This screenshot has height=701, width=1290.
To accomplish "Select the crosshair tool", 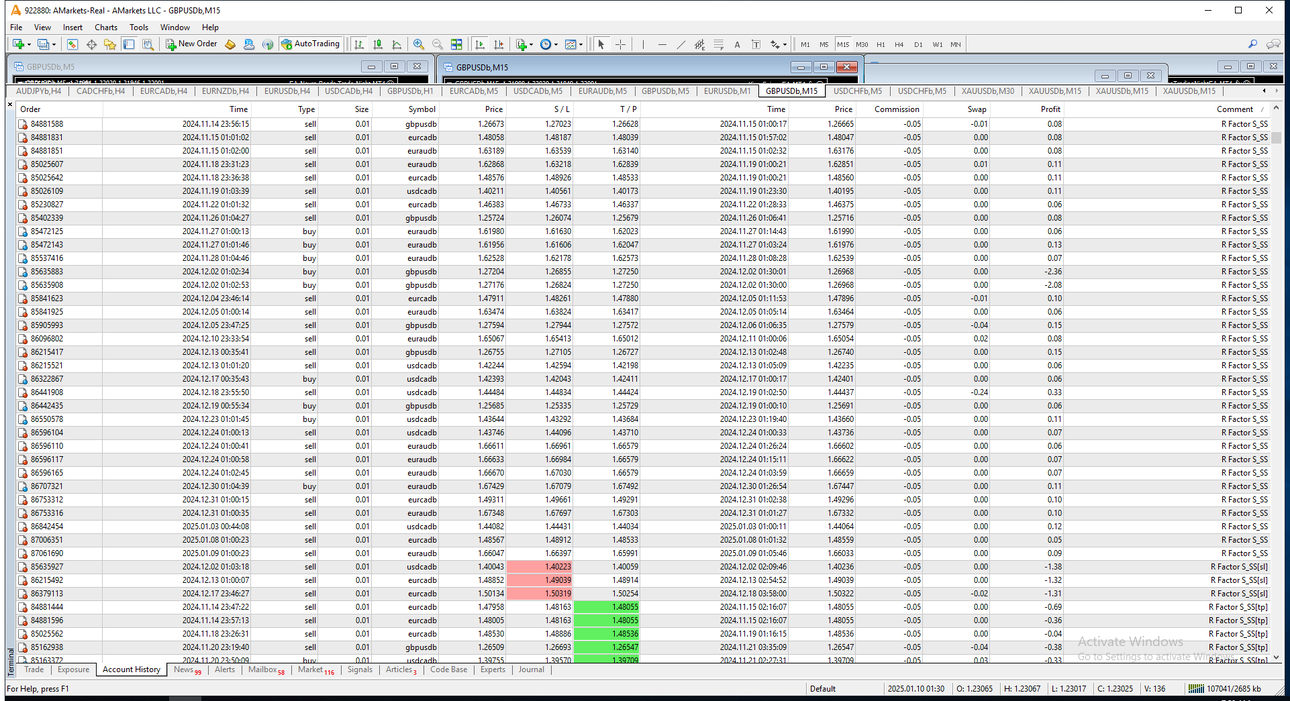I will [x=620, y=44].
